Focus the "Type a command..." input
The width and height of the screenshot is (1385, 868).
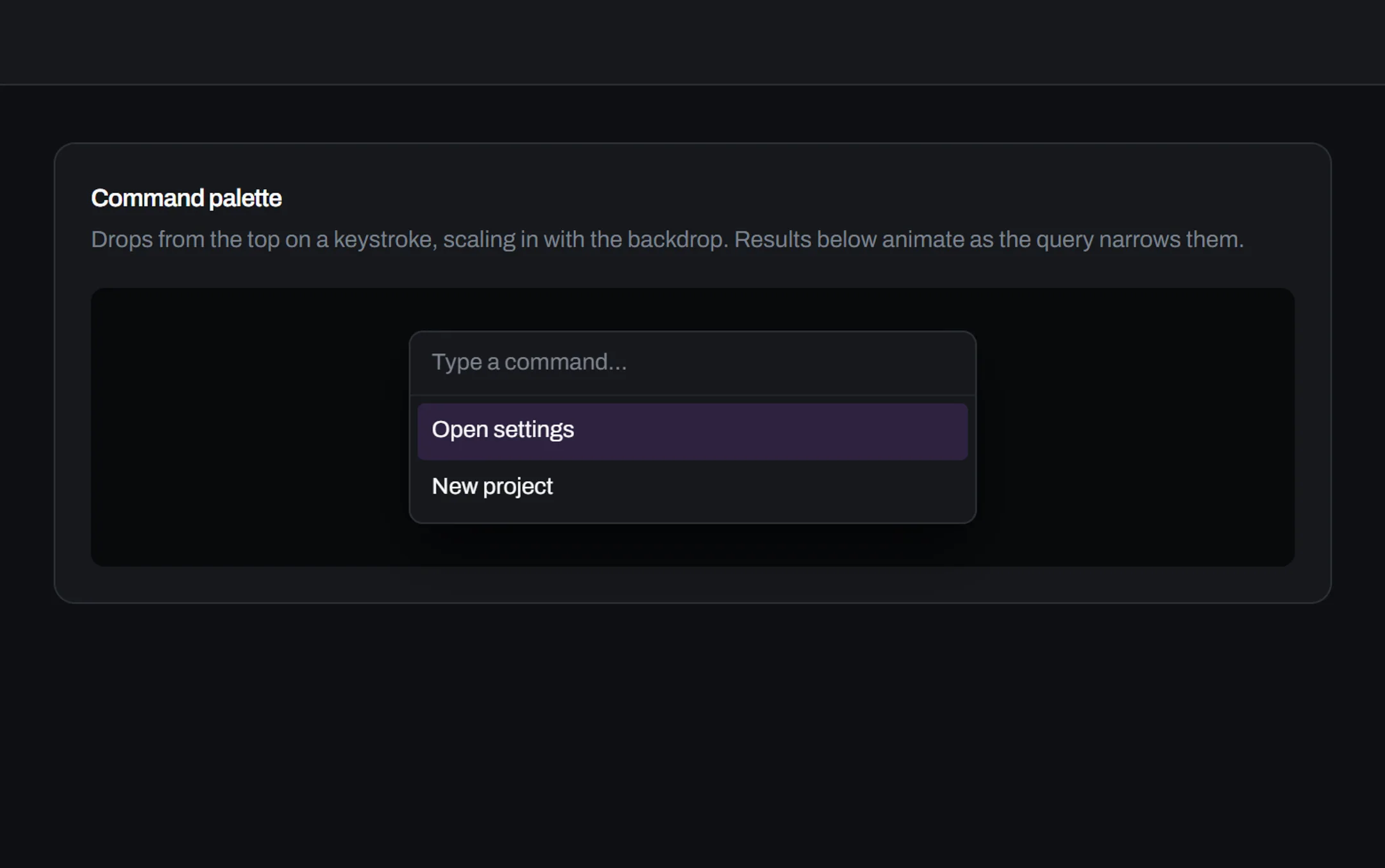pos(692,363)
